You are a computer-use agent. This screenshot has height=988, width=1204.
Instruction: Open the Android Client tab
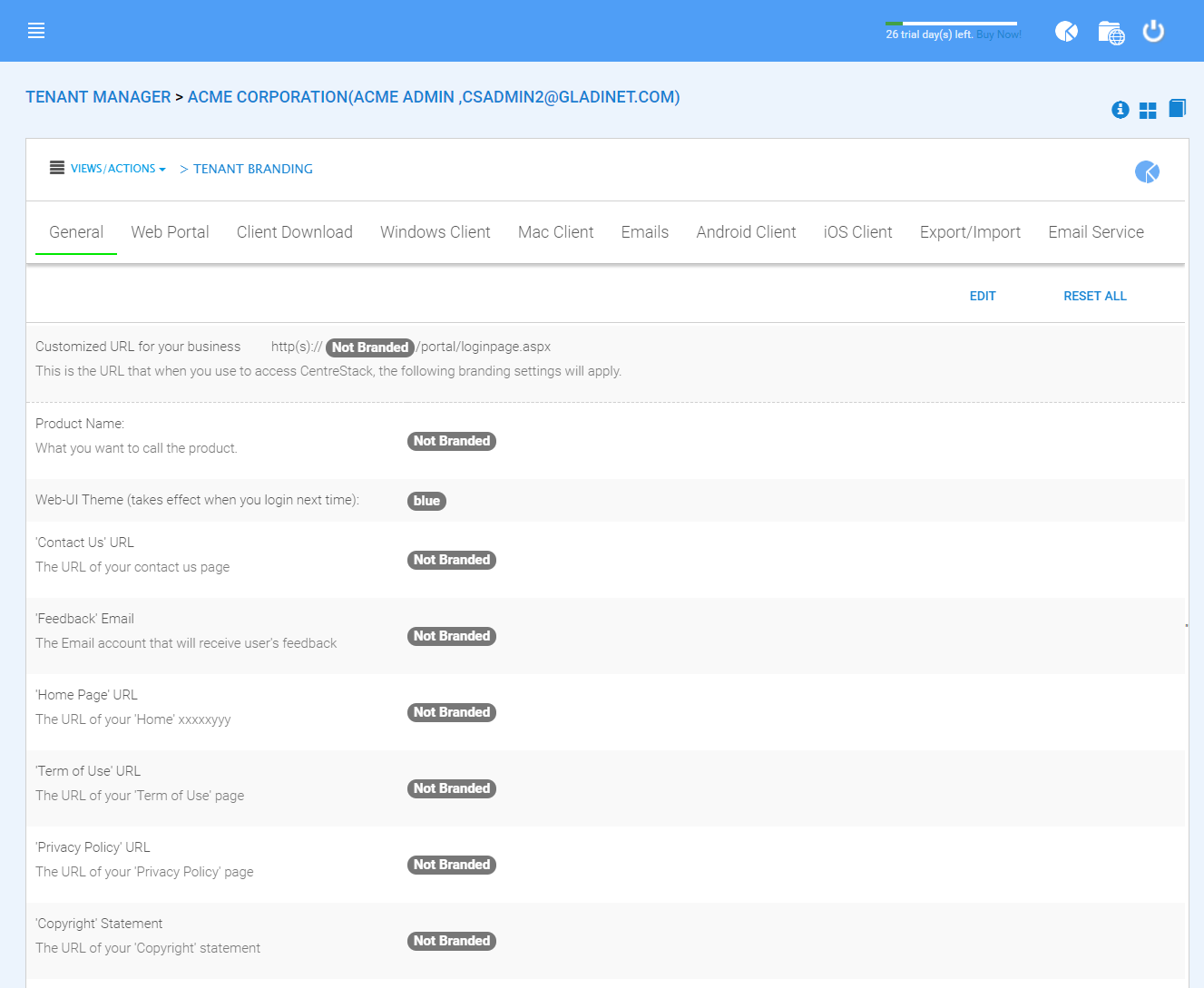pyautogui.click(x=747, y=232)
